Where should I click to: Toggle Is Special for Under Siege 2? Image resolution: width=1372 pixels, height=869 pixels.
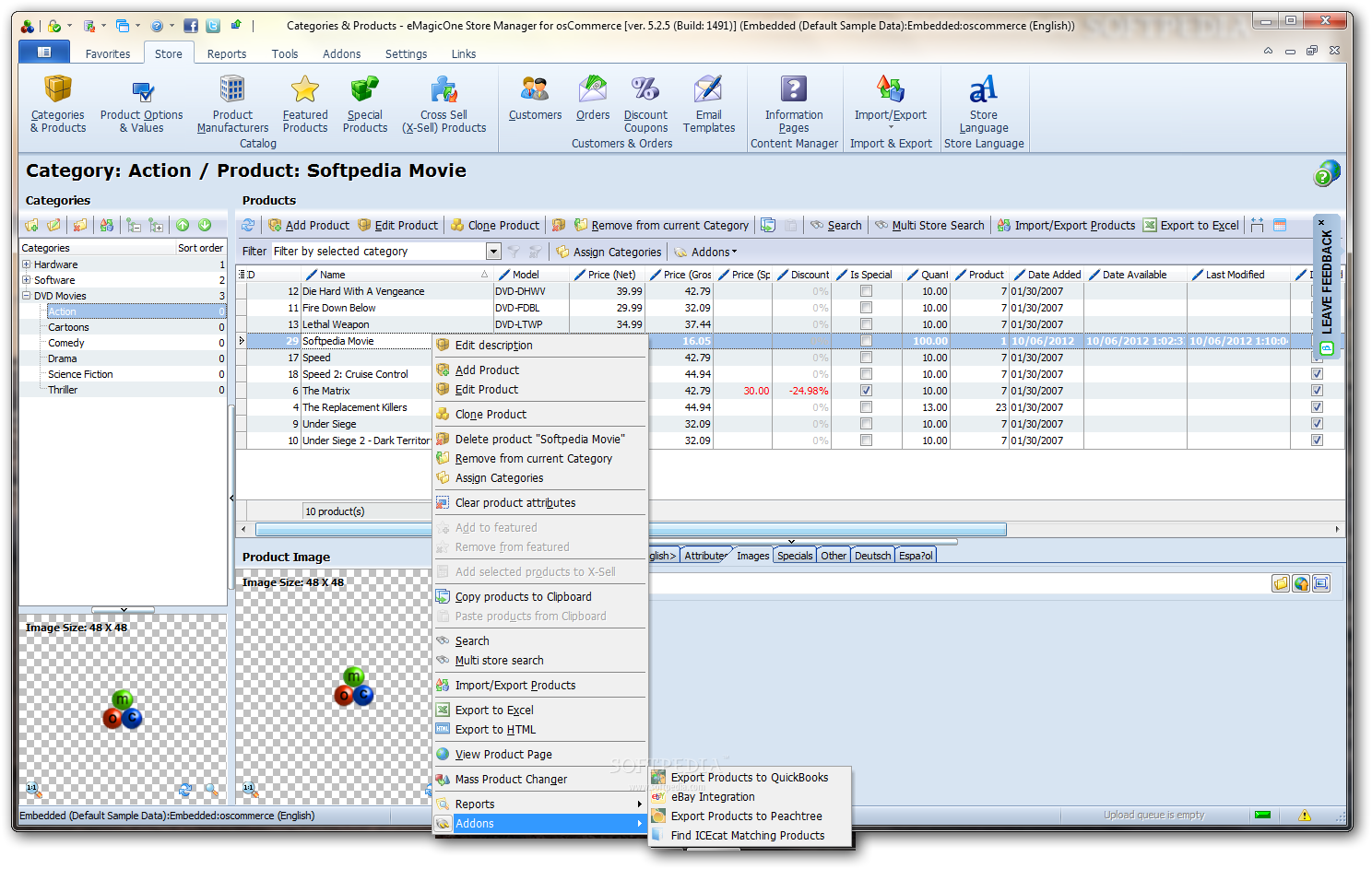pyautogui.click(x=866, y=440)
